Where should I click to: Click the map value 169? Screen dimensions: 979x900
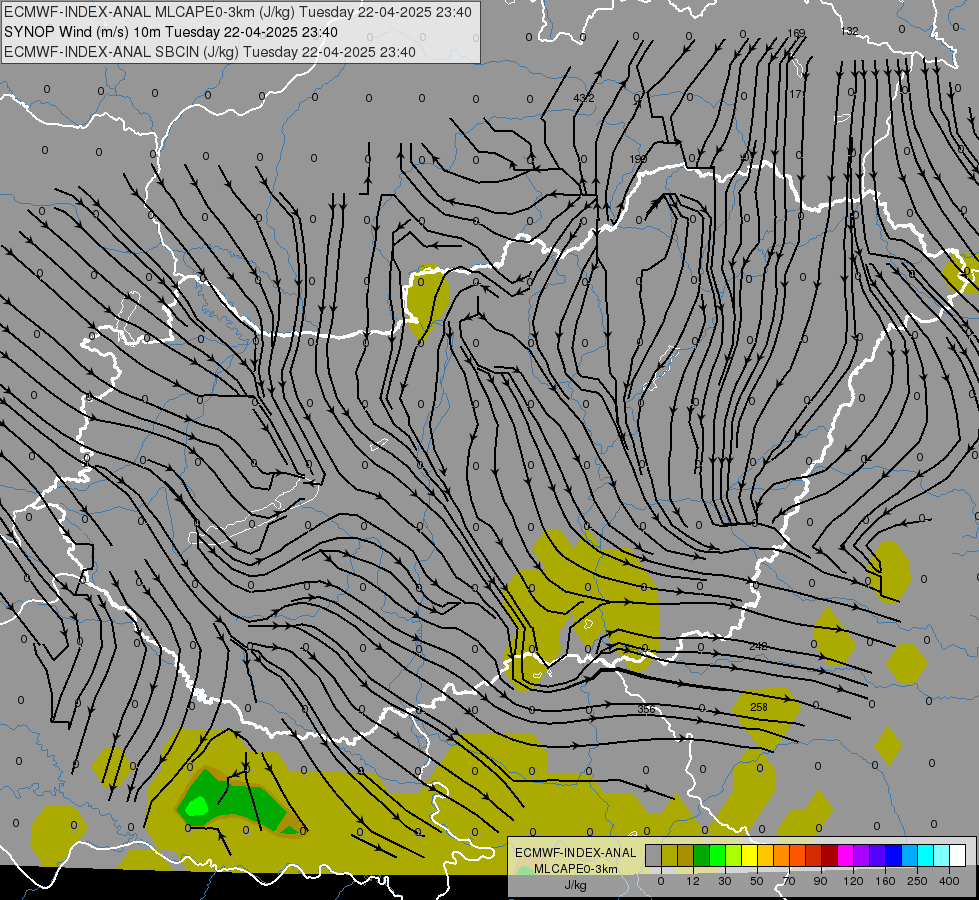tap(796, 33)
